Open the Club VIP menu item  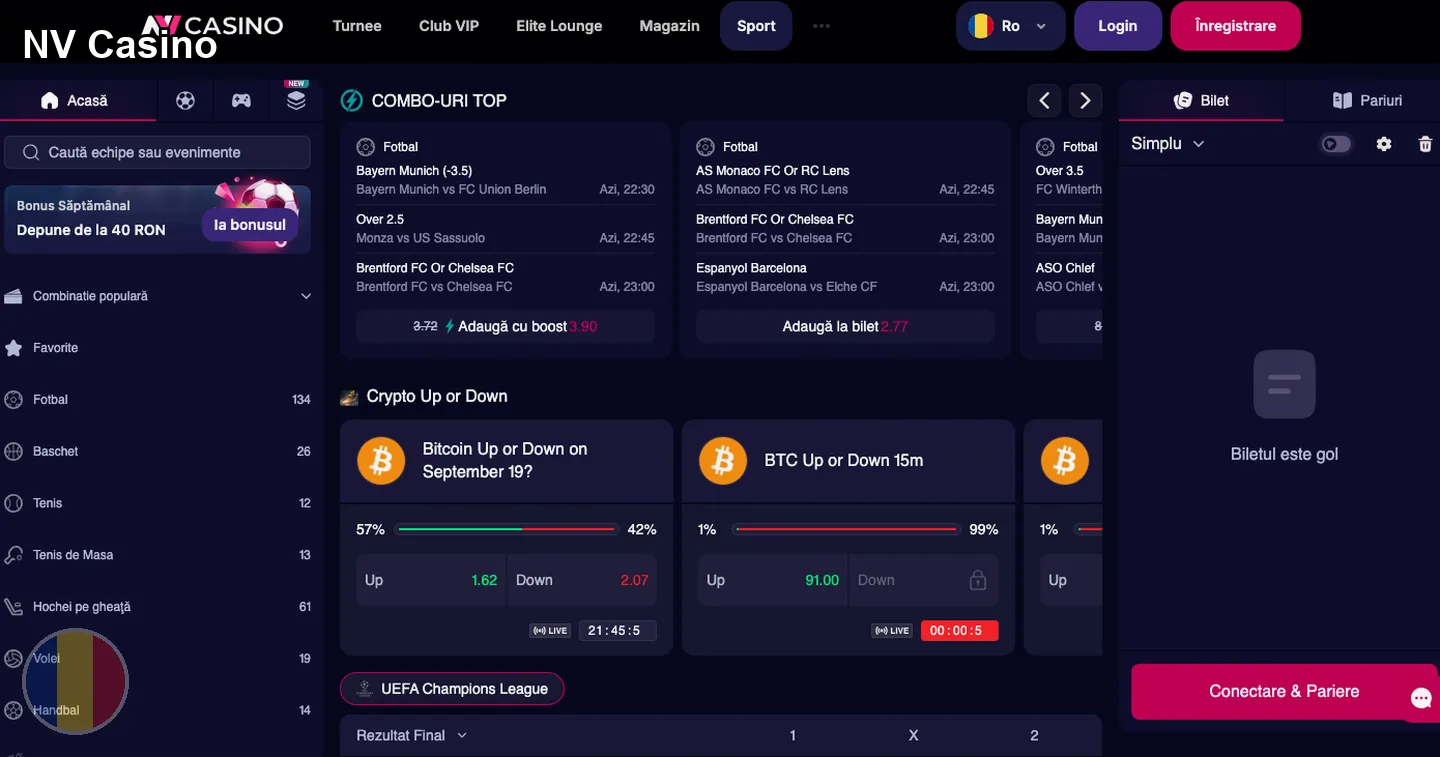coord(449,26)
